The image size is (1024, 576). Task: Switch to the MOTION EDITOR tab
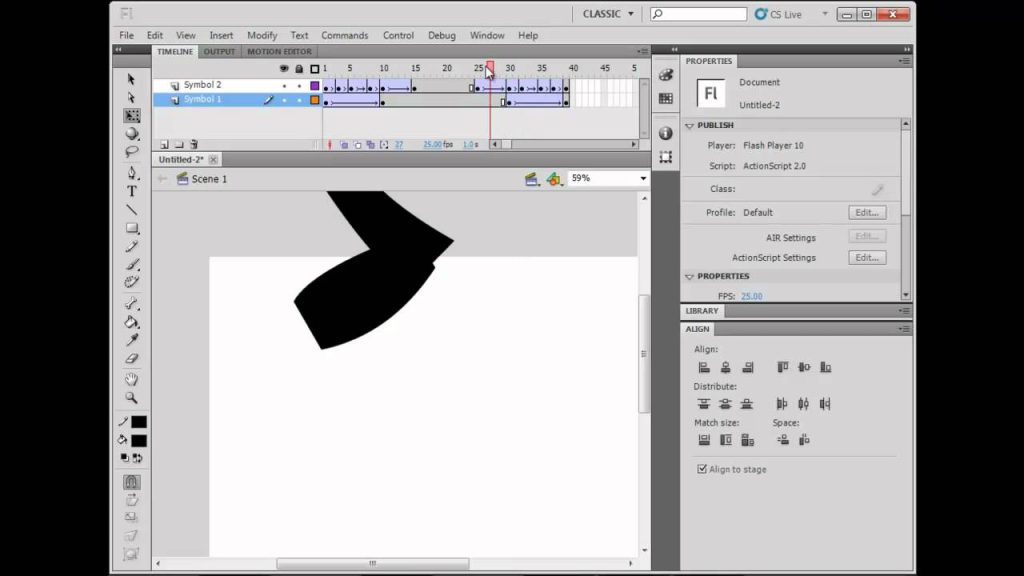[x=279, y=52]
